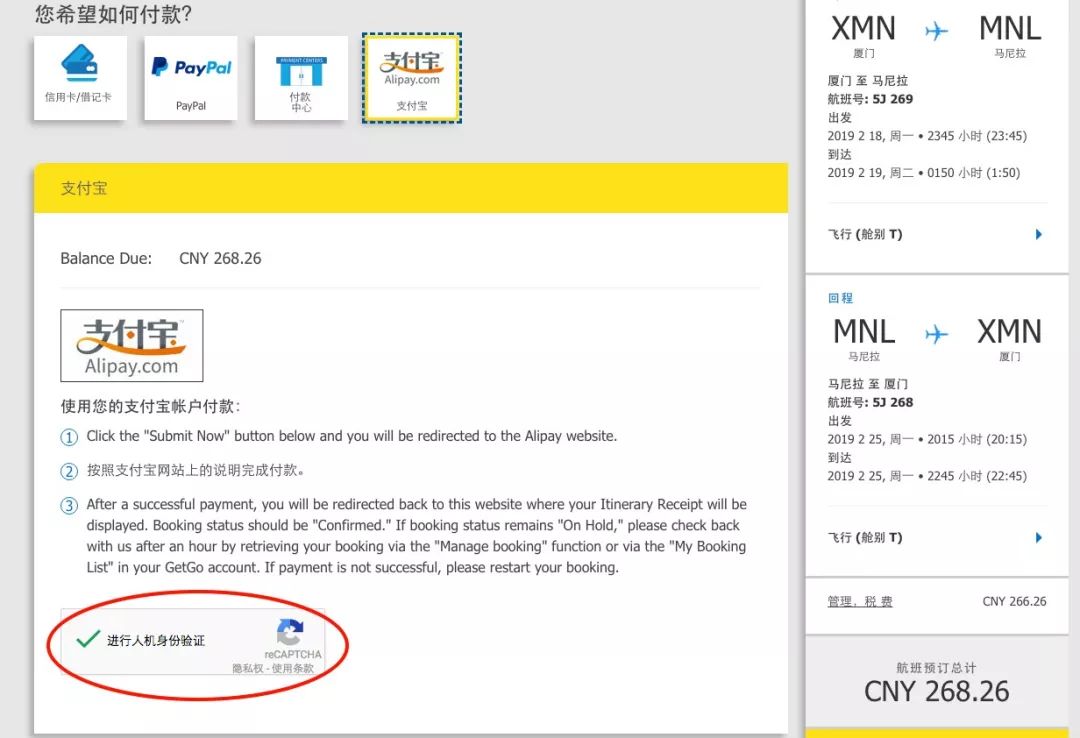Select the payment center (付款中心) option
Viewport: 1080px width, 738px height.
pos(301,78)
